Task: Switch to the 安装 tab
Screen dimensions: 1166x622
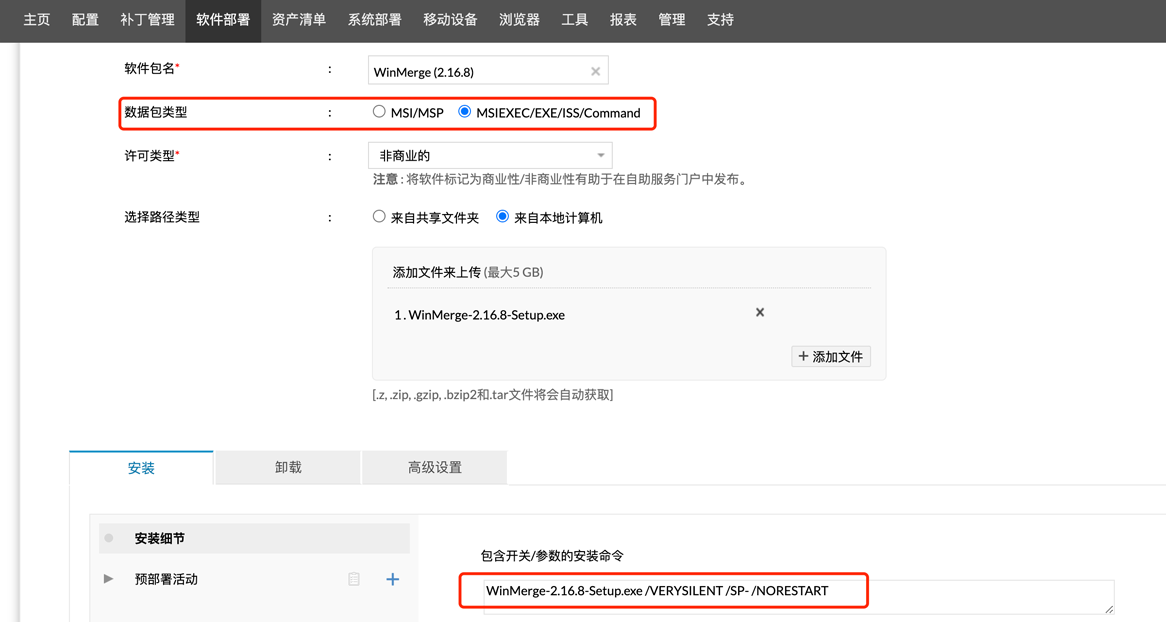Action: (141, 468)
